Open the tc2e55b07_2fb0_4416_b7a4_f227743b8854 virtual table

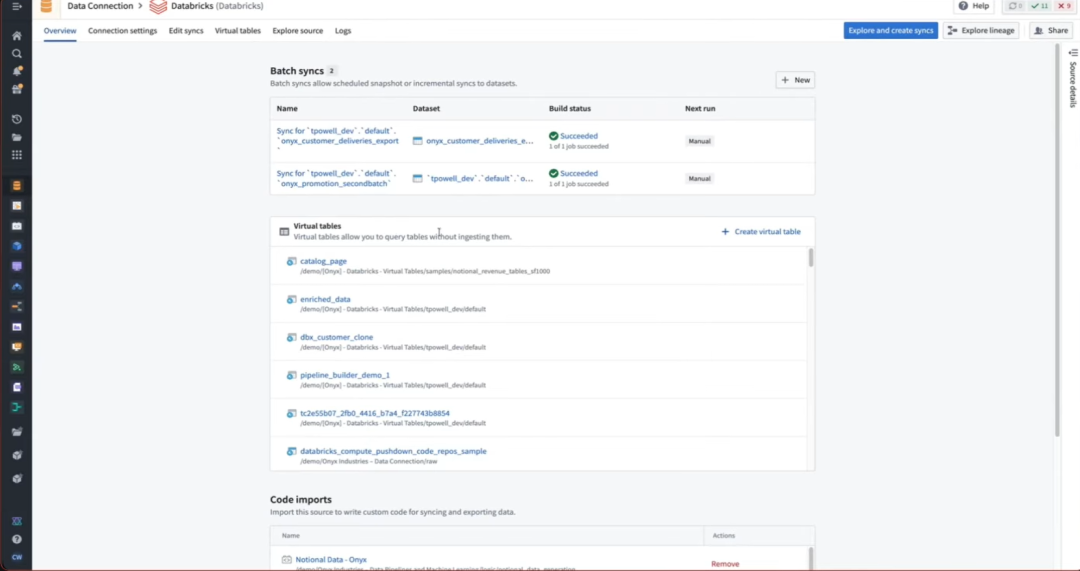[375, 413]
